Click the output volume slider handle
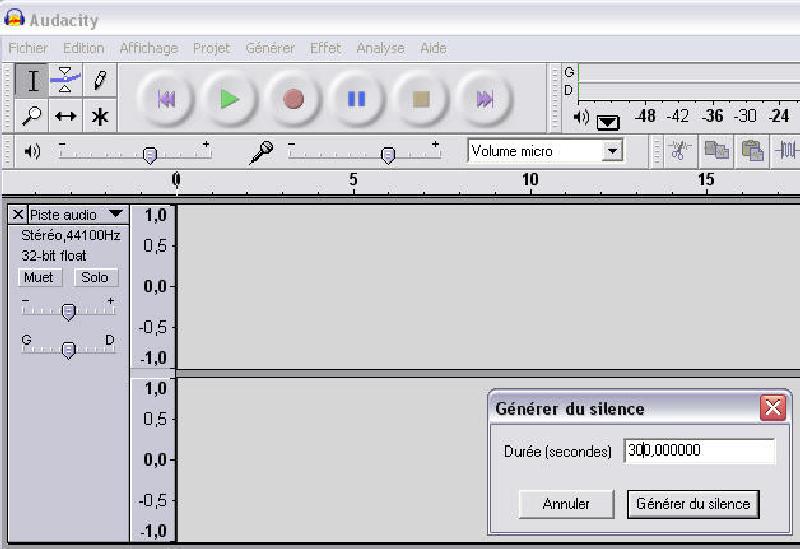The height and width of the screenshot is (549, 800). coord(149,155)
